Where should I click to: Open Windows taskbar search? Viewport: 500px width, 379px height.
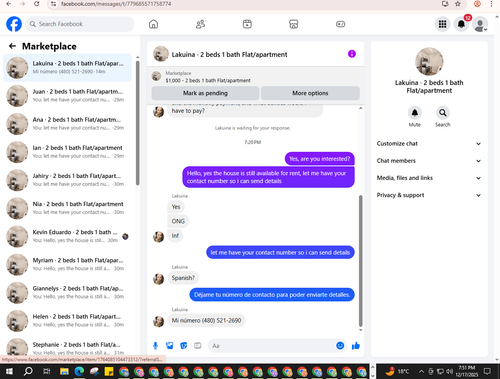(28, 371)
